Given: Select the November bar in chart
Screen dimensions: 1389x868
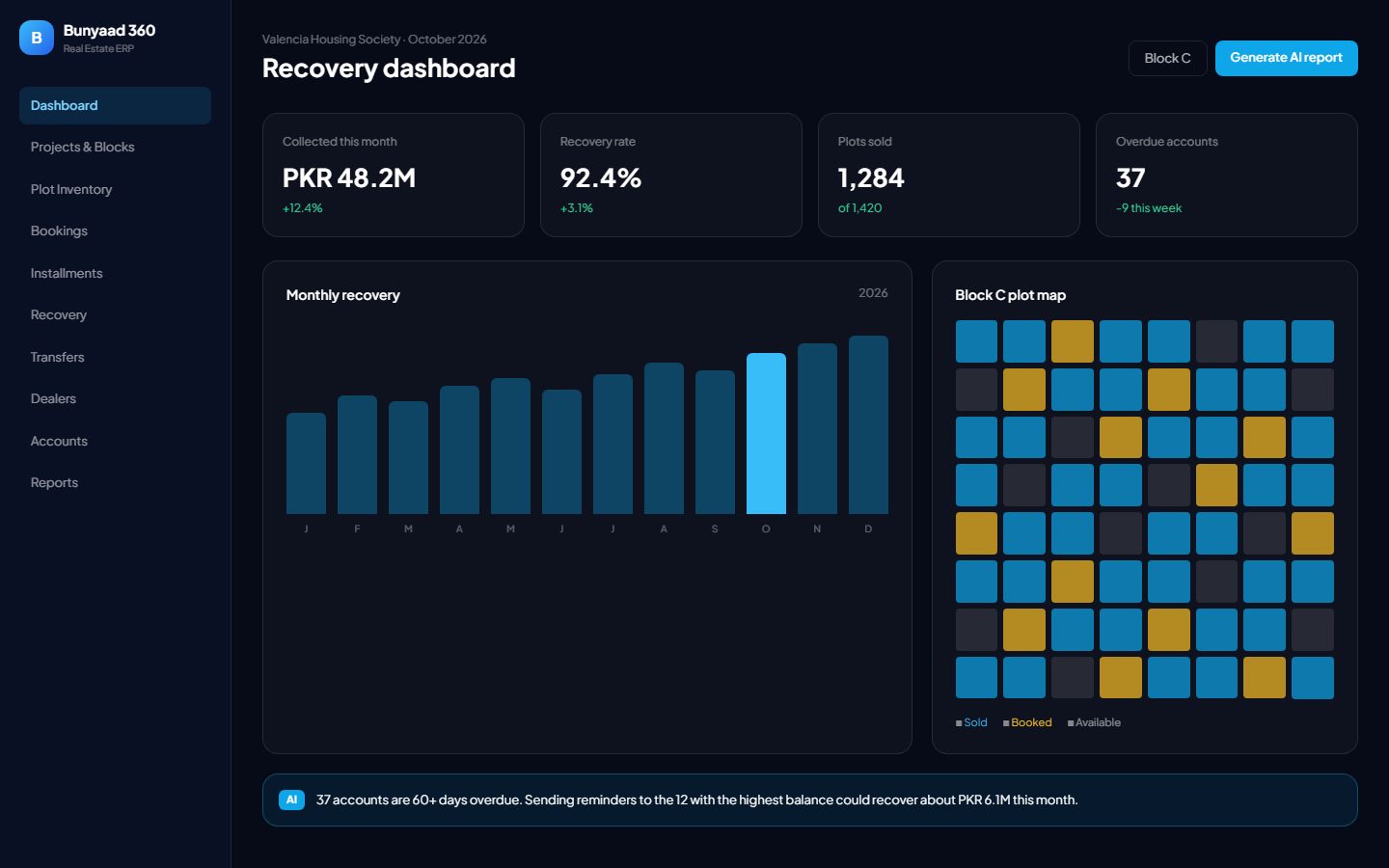Looking at the screenshot, I should coord(817,428).
